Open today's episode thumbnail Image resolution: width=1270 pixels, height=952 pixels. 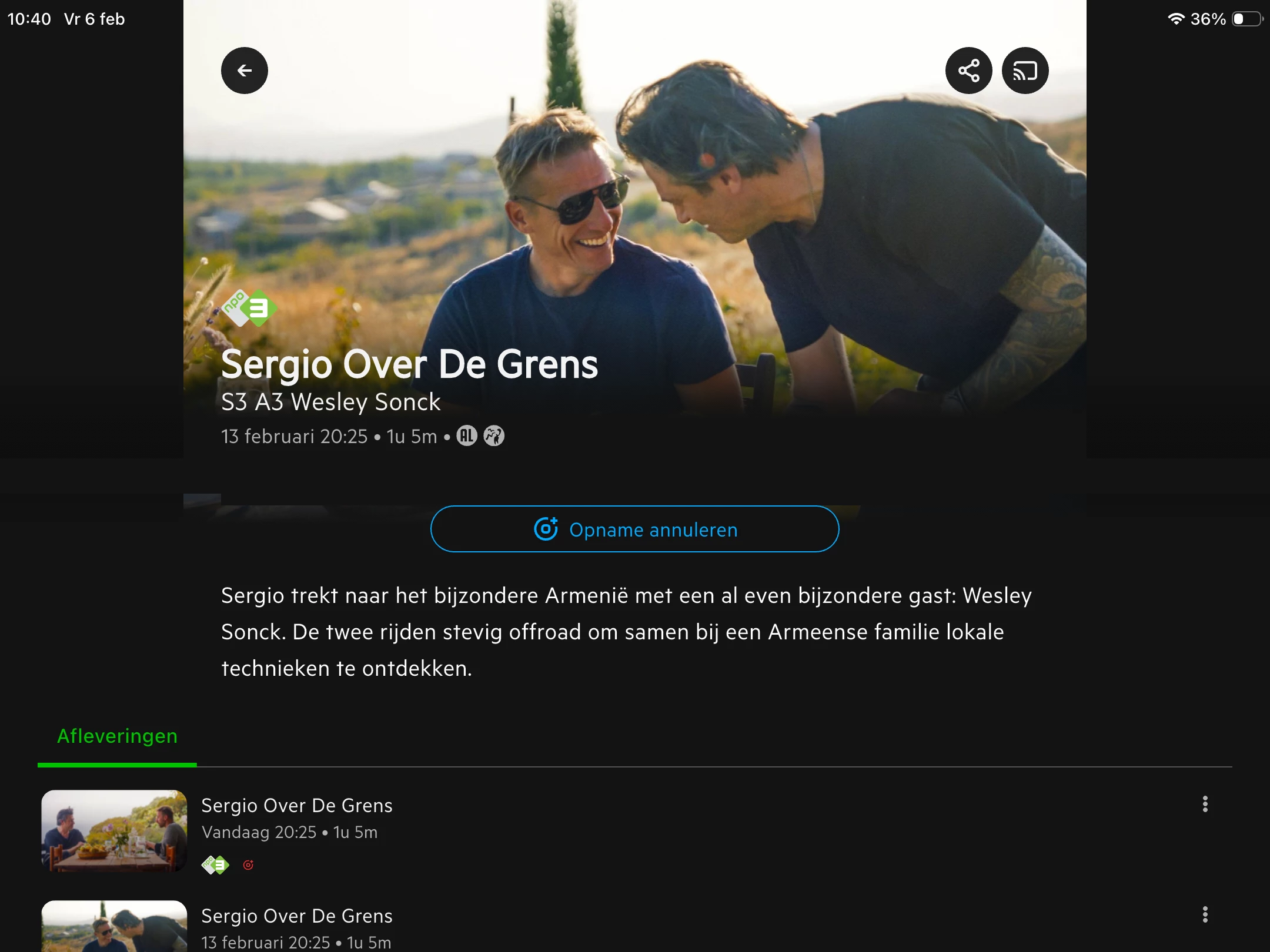pos(114,830)
